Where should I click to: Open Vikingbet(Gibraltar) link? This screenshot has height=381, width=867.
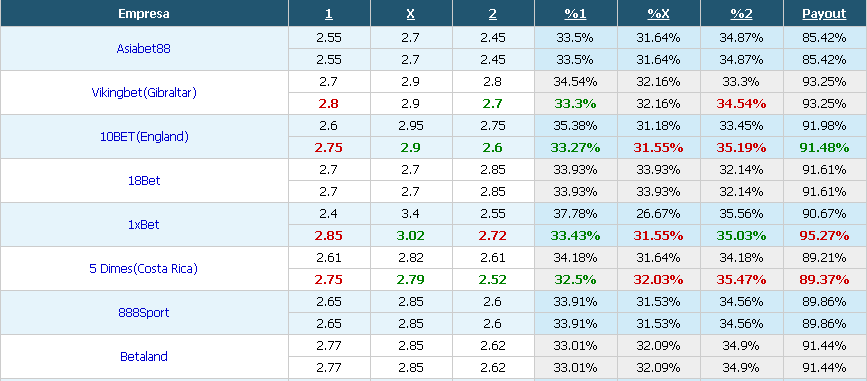pyautogui.click(x=144, y=92)
